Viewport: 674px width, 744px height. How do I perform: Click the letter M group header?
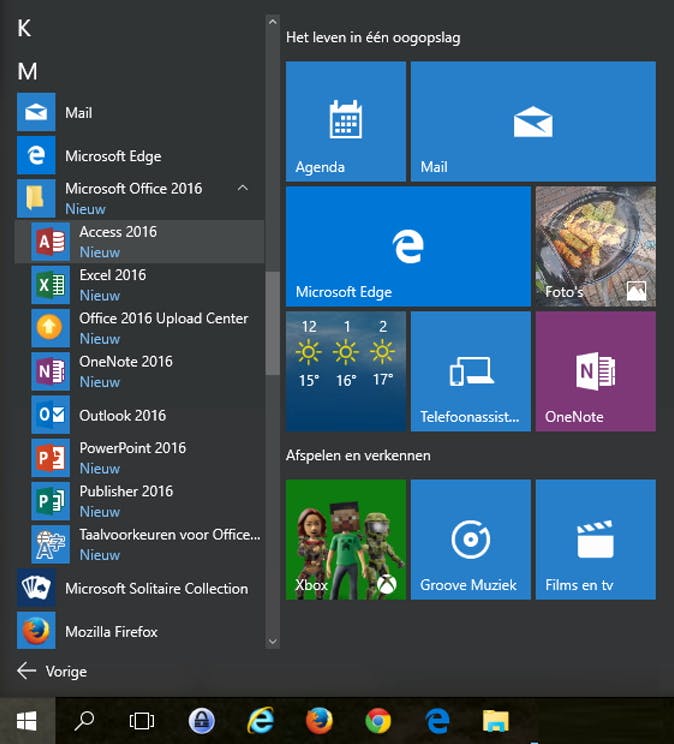pyautogui.click(x=28, y=71)
